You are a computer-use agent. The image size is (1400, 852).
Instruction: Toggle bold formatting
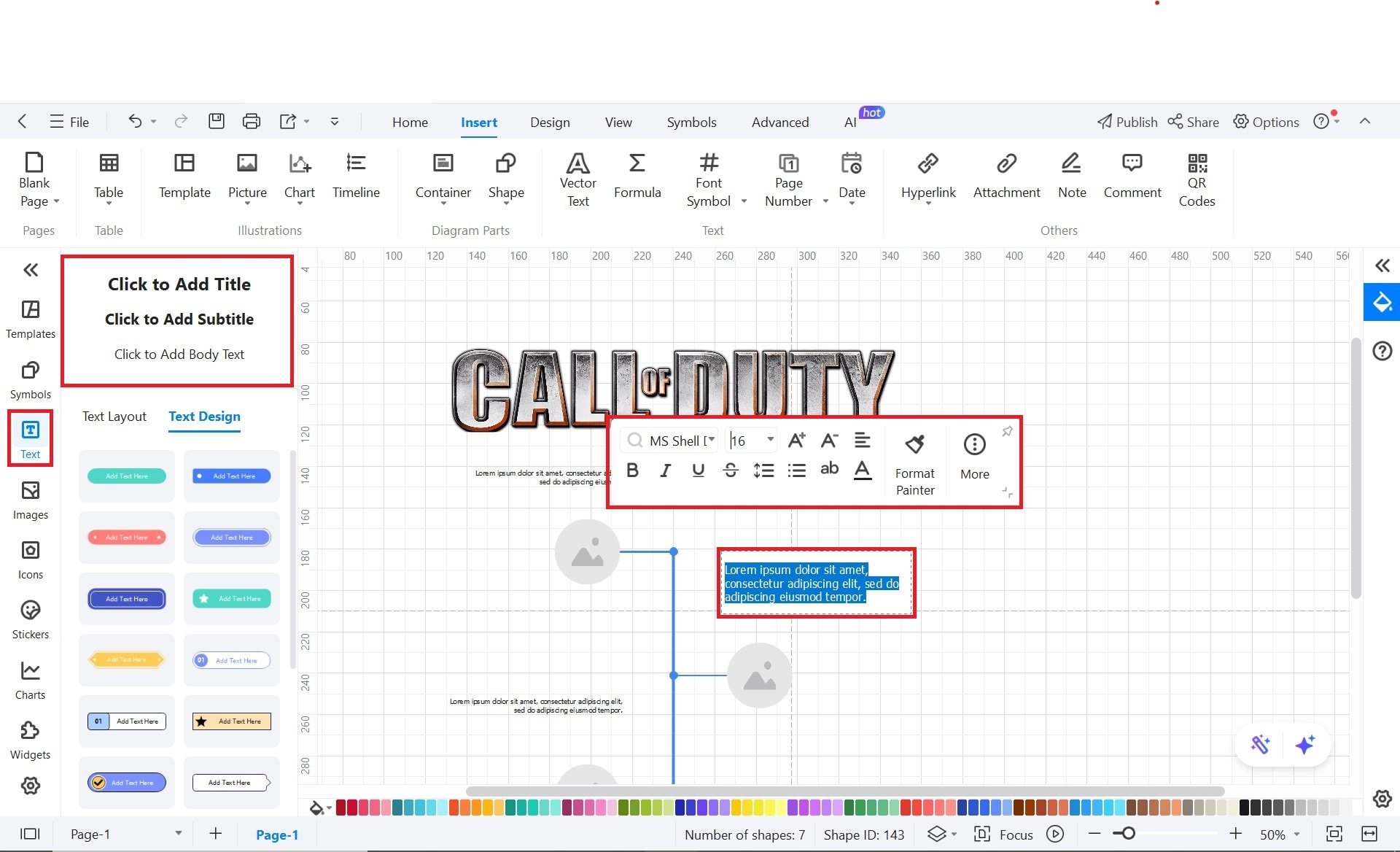[632, 470]
